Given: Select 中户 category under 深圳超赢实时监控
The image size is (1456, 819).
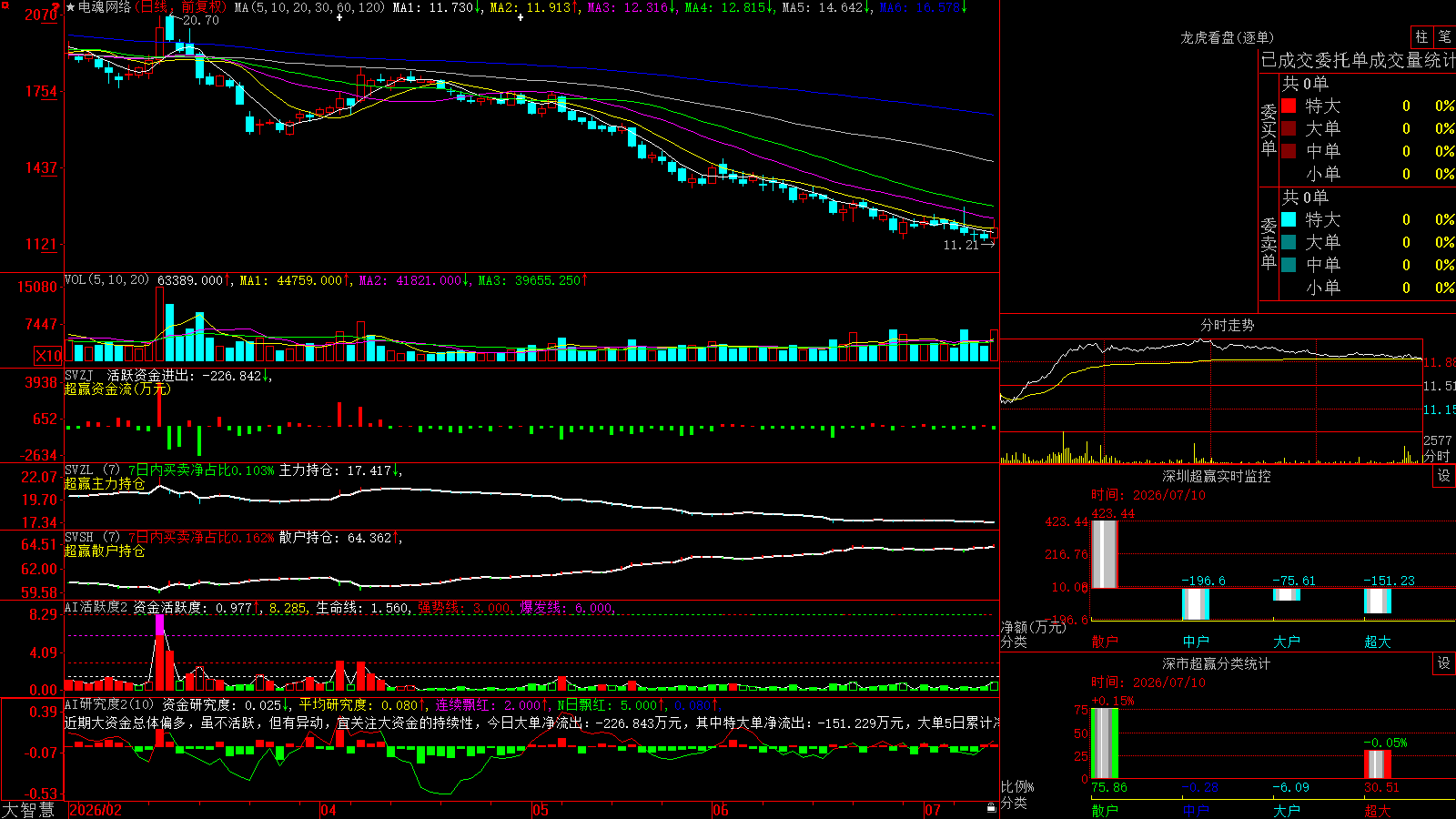Looking at the screenshot, I should point(1196,642).
